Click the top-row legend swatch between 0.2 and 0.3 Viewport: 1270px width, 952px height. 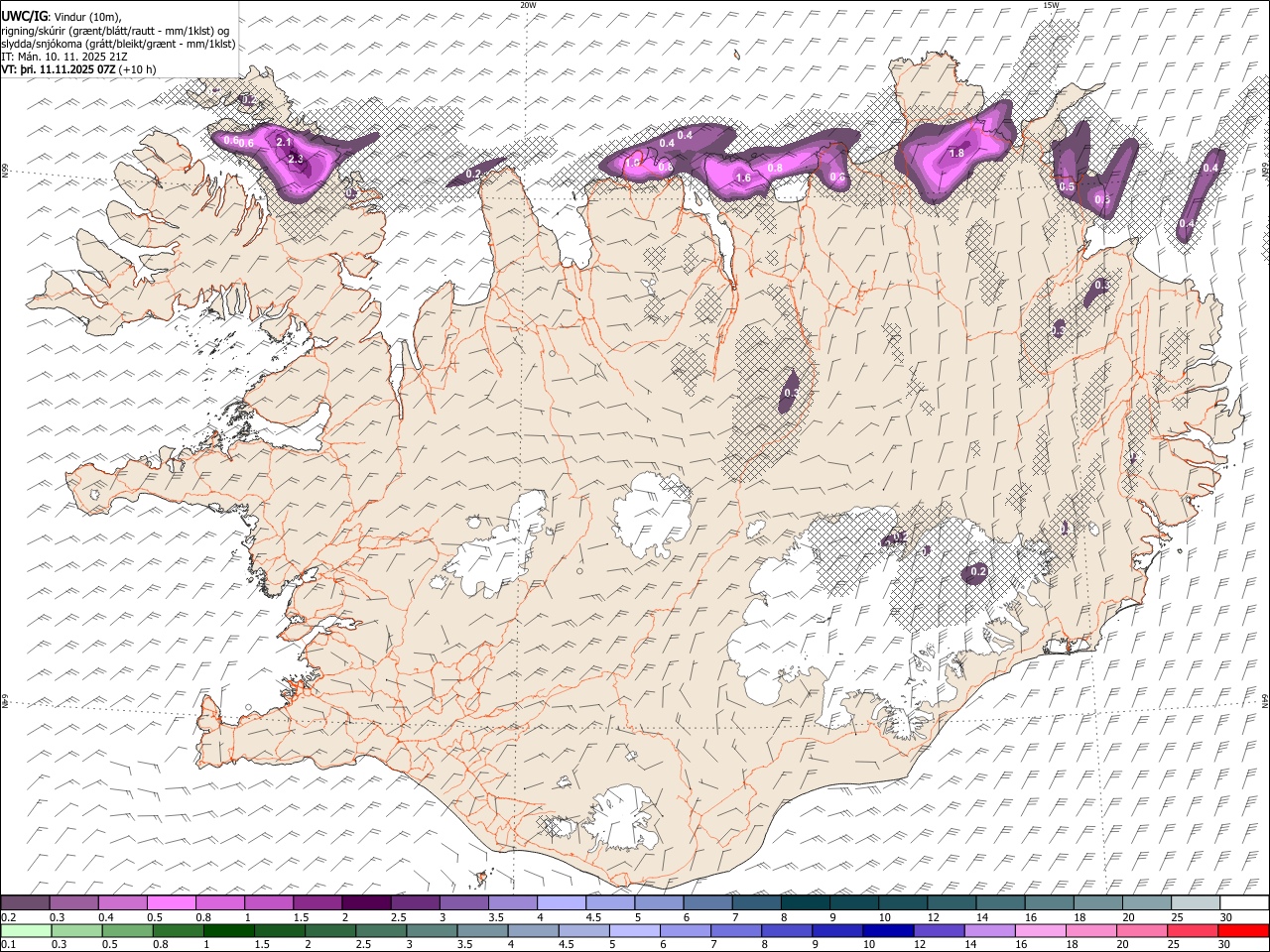tap(25, 903)
